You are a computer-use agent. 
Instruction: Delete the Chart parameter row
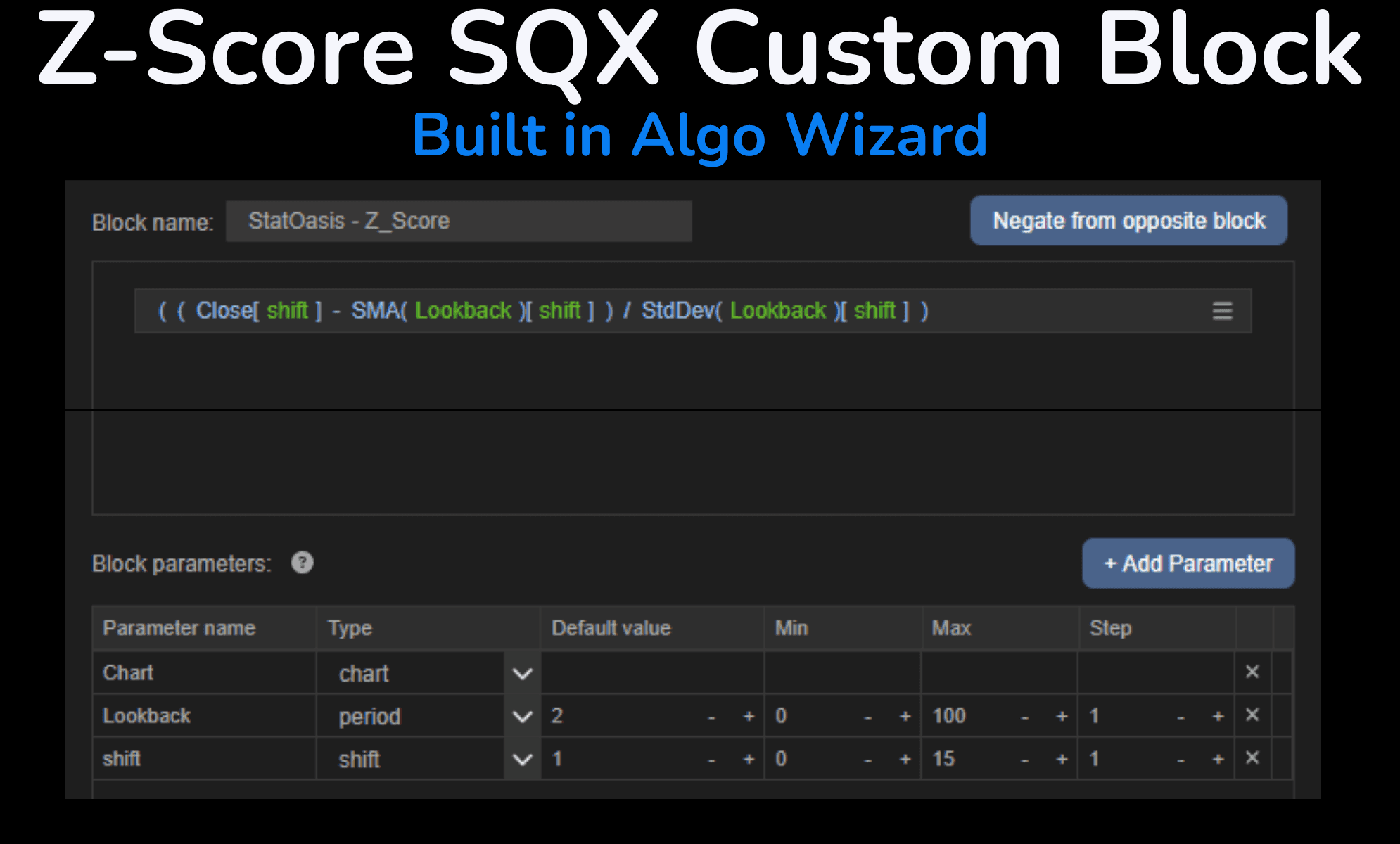coord(1252,672)
